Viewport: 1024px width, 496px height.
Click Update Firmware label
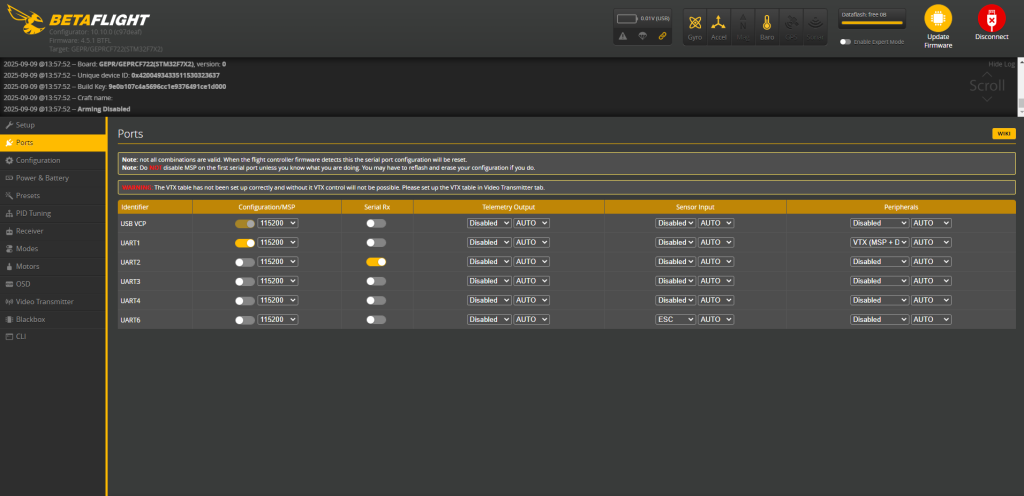coord(938,41)
